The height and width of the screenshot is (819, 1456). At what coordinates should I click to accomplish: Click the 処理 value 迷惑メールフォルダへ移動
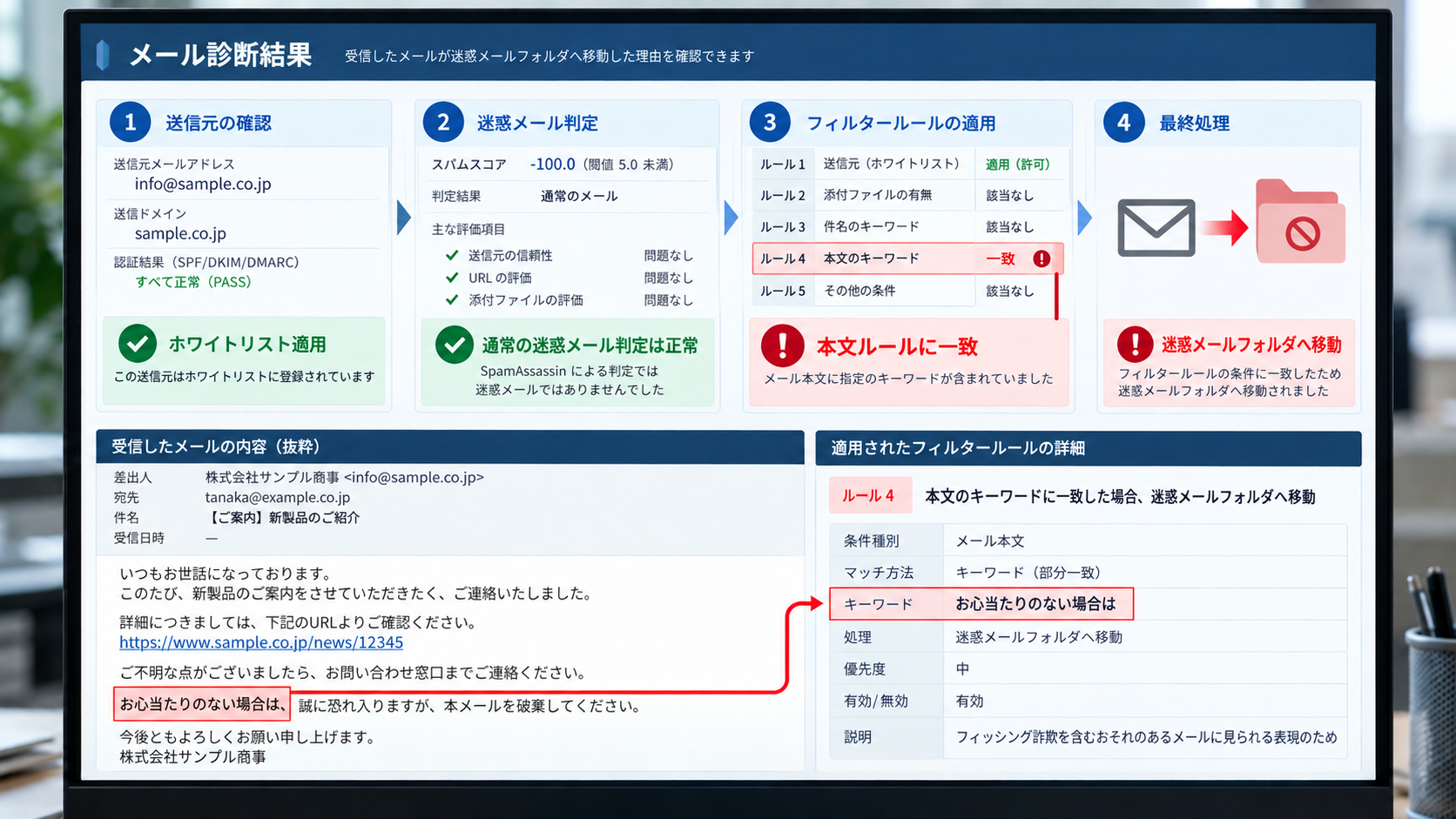click(1039, 637)
